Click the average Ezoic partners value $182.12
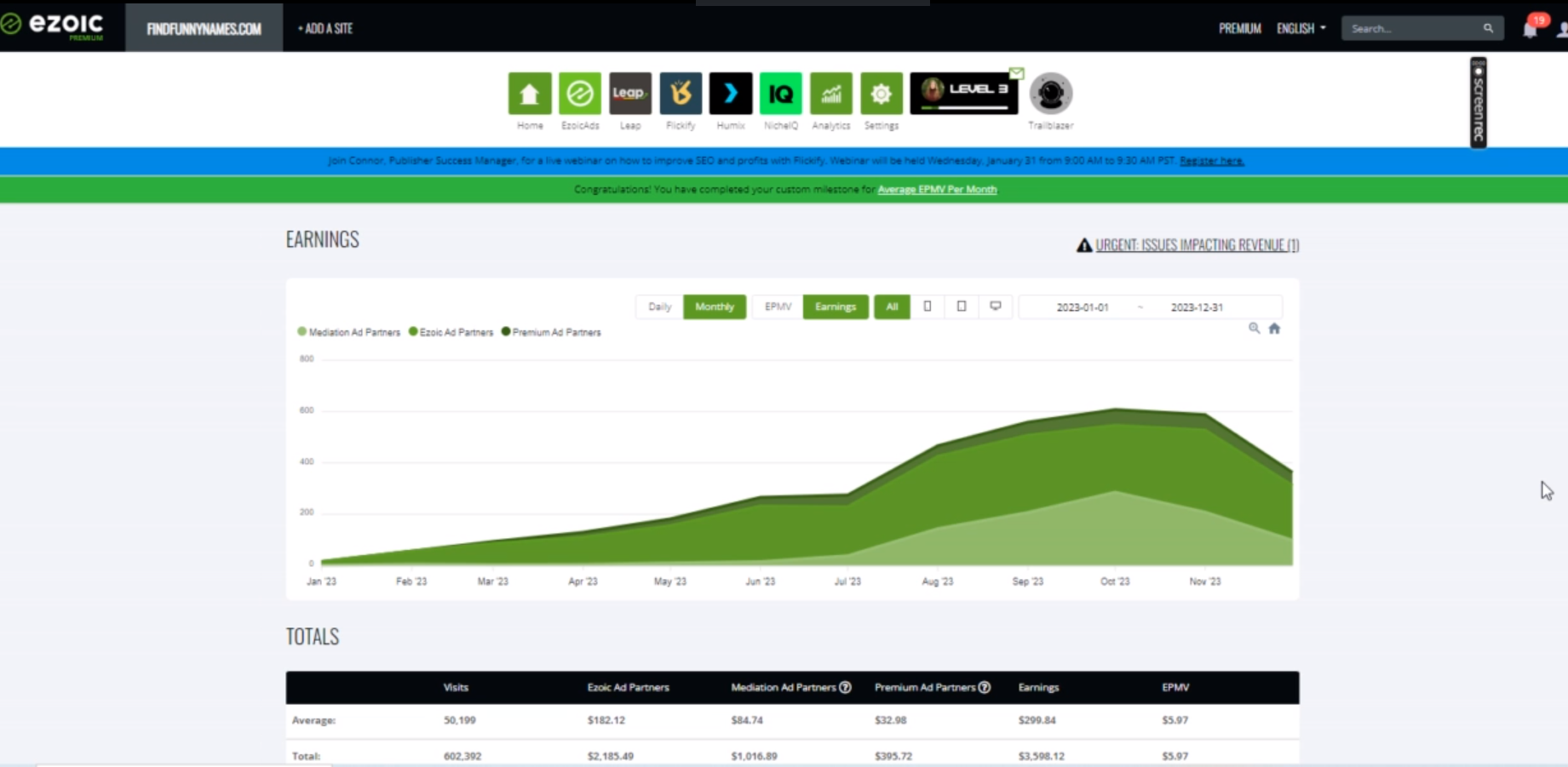This screenshot has height=767, width=1568. coord(606,720)
